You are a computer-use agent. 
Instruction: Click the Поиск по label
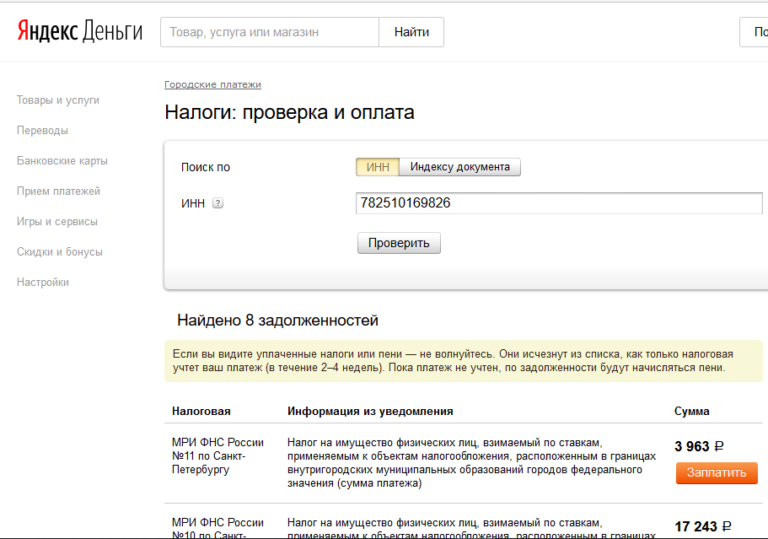pos(205,167)
